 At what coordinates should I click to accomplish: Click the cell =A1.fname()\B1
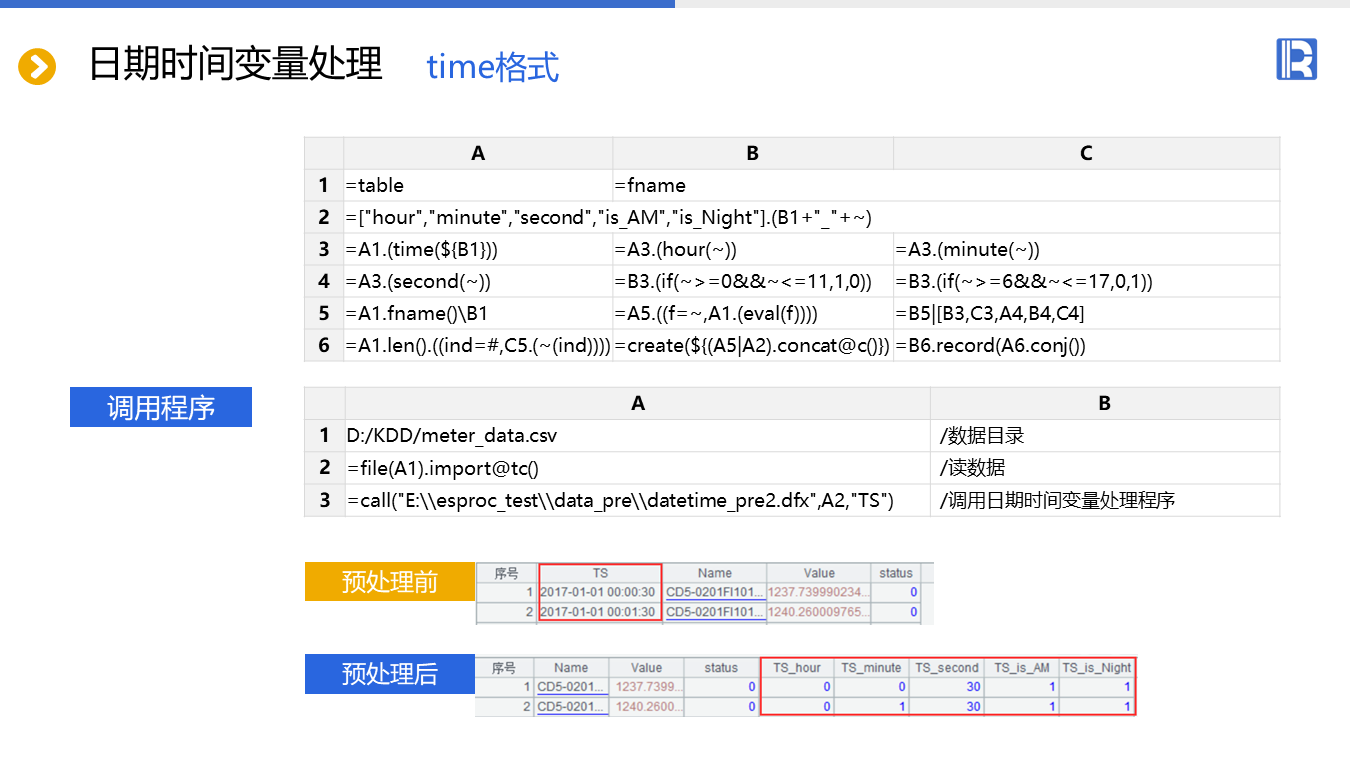478,313
